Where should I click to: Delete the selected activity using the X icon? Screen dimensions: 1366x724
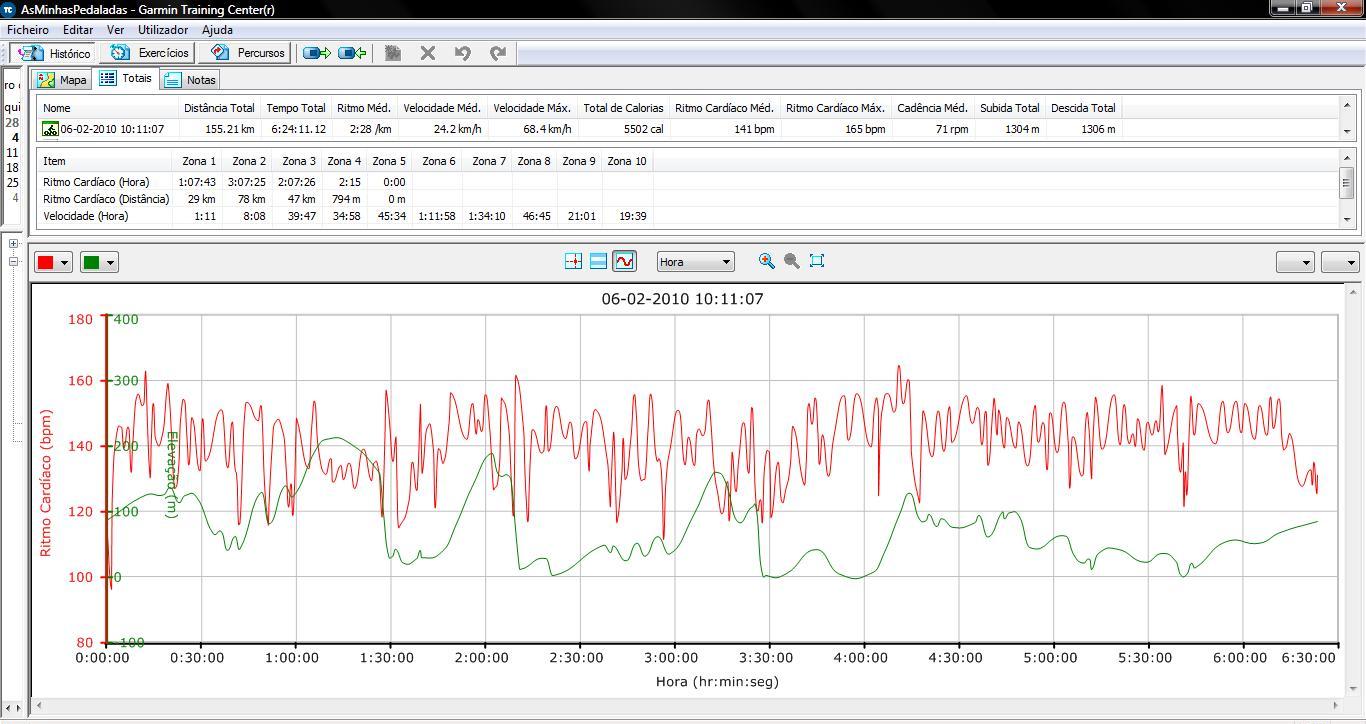(428, 53)
